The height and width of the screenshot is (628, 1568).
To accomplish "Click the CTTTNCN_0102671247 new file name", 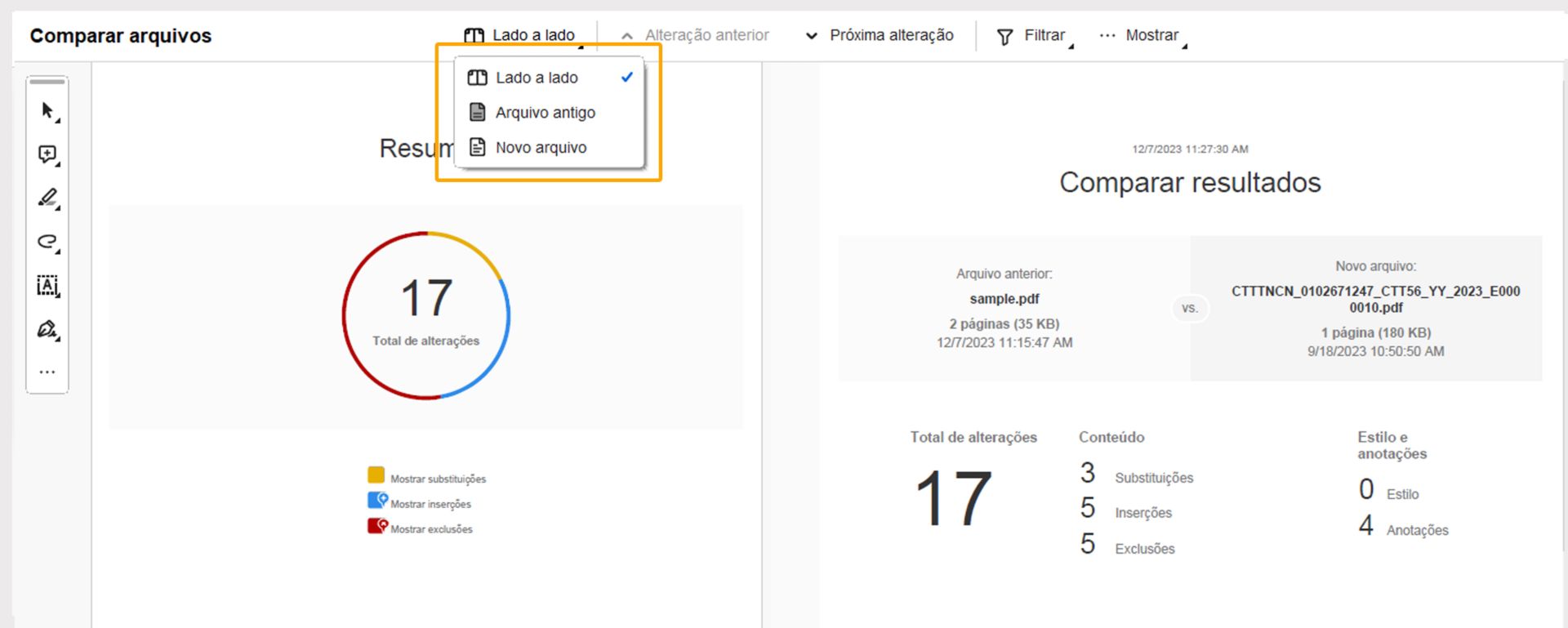I will click(x=1376, y=299).
